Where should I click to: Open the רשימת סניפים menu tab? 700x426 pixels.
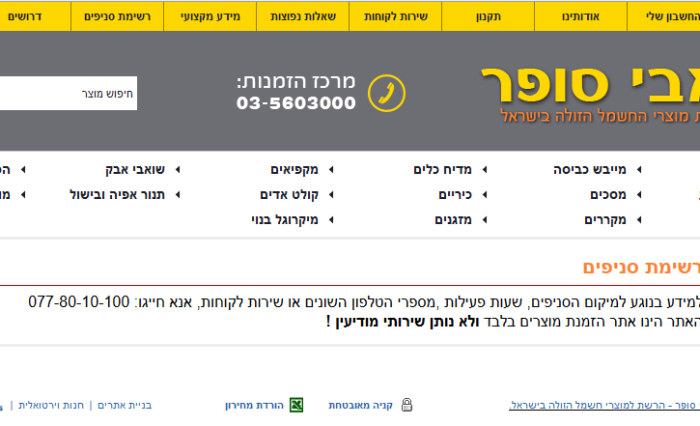click(117, 17)
